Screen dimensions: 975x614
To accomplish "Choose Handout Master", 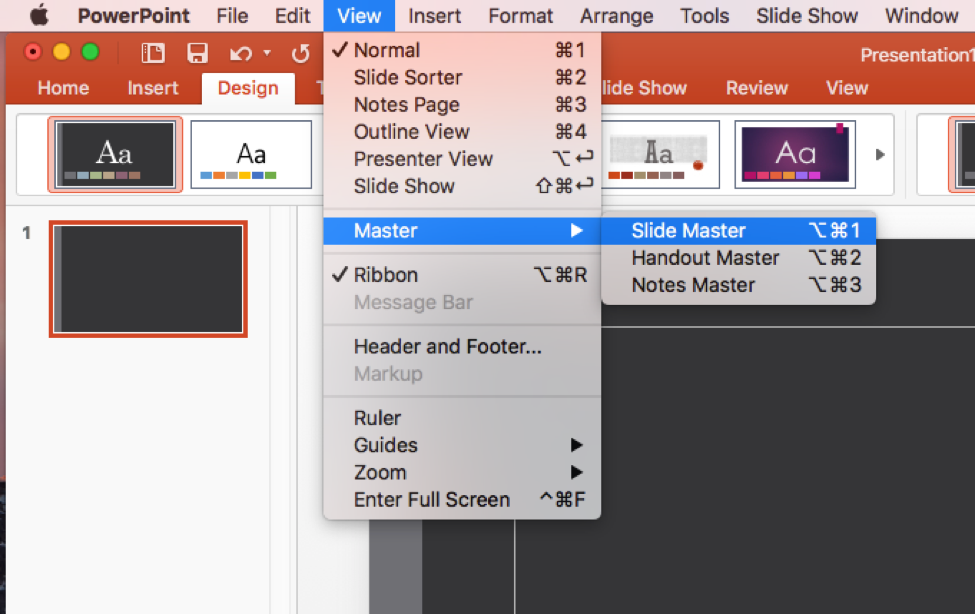I will [705, 258].
